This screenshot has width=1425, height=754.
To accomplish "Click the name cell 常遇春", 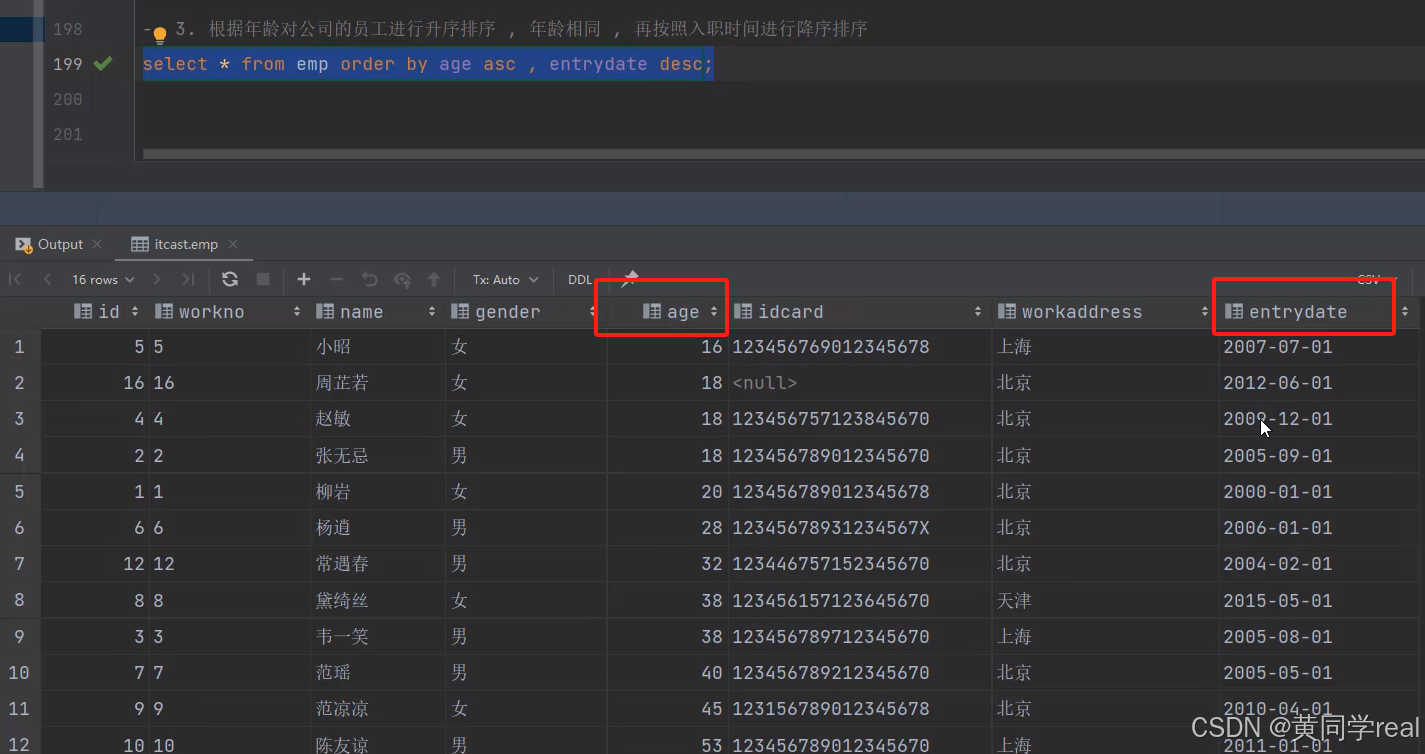I will [378, 564].
